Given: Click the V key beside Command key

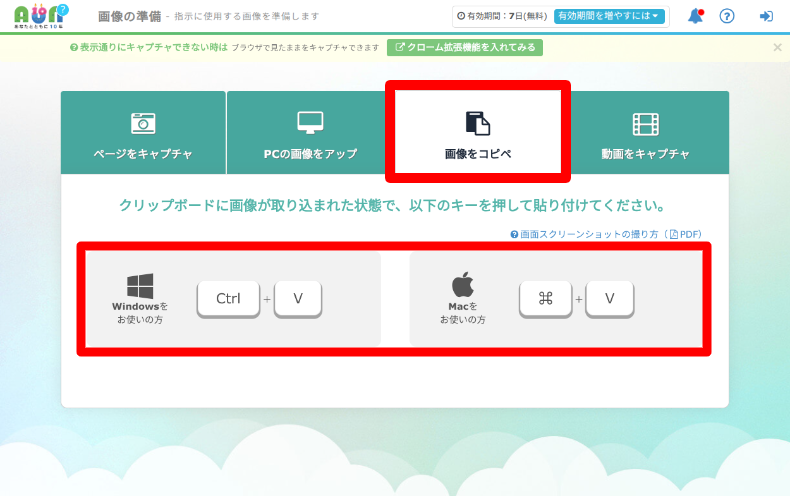Looking at the screenshot, I should (610, 299).
